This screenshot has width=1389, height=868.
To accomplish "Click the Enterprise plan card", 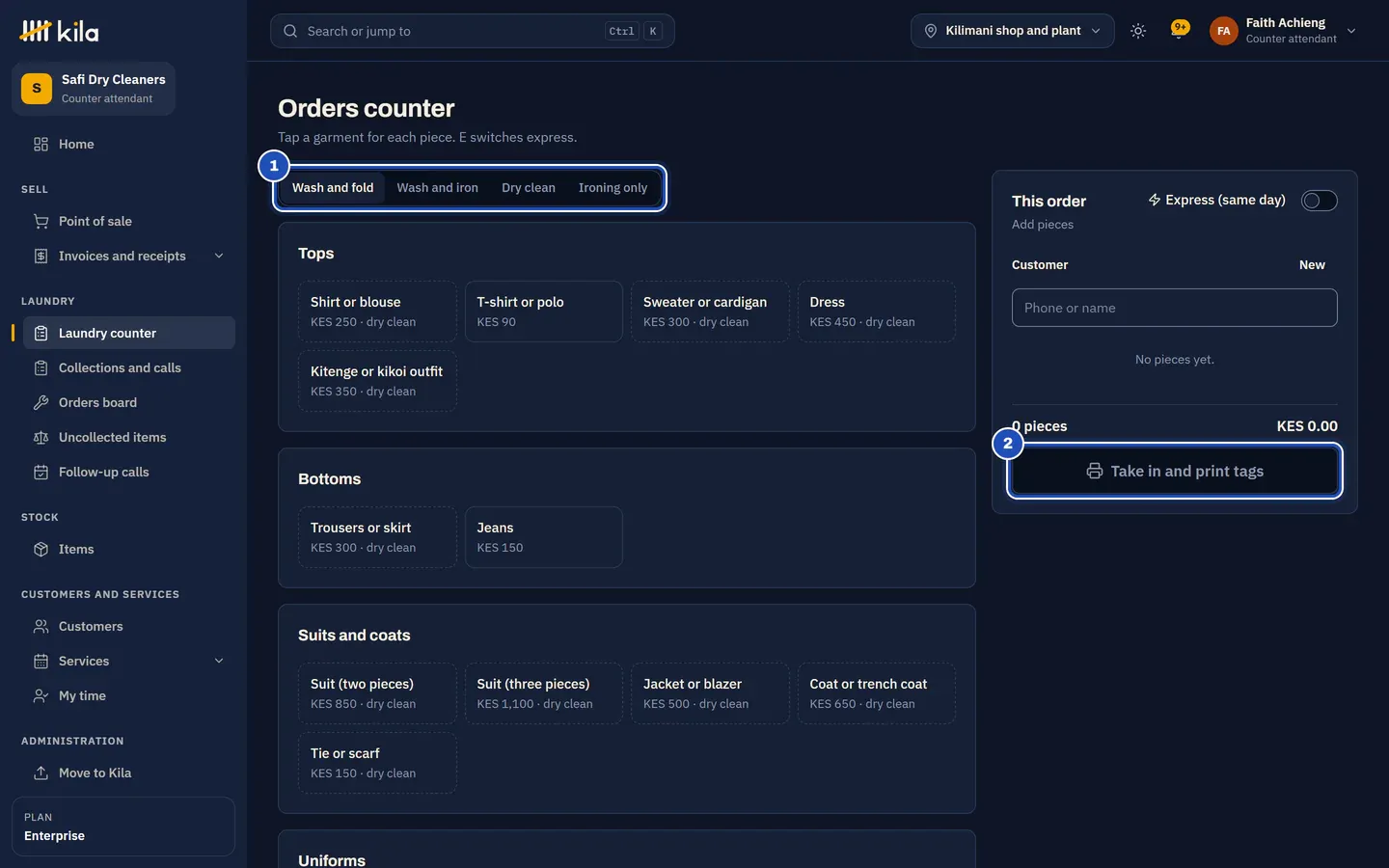I will click(123, 827).
